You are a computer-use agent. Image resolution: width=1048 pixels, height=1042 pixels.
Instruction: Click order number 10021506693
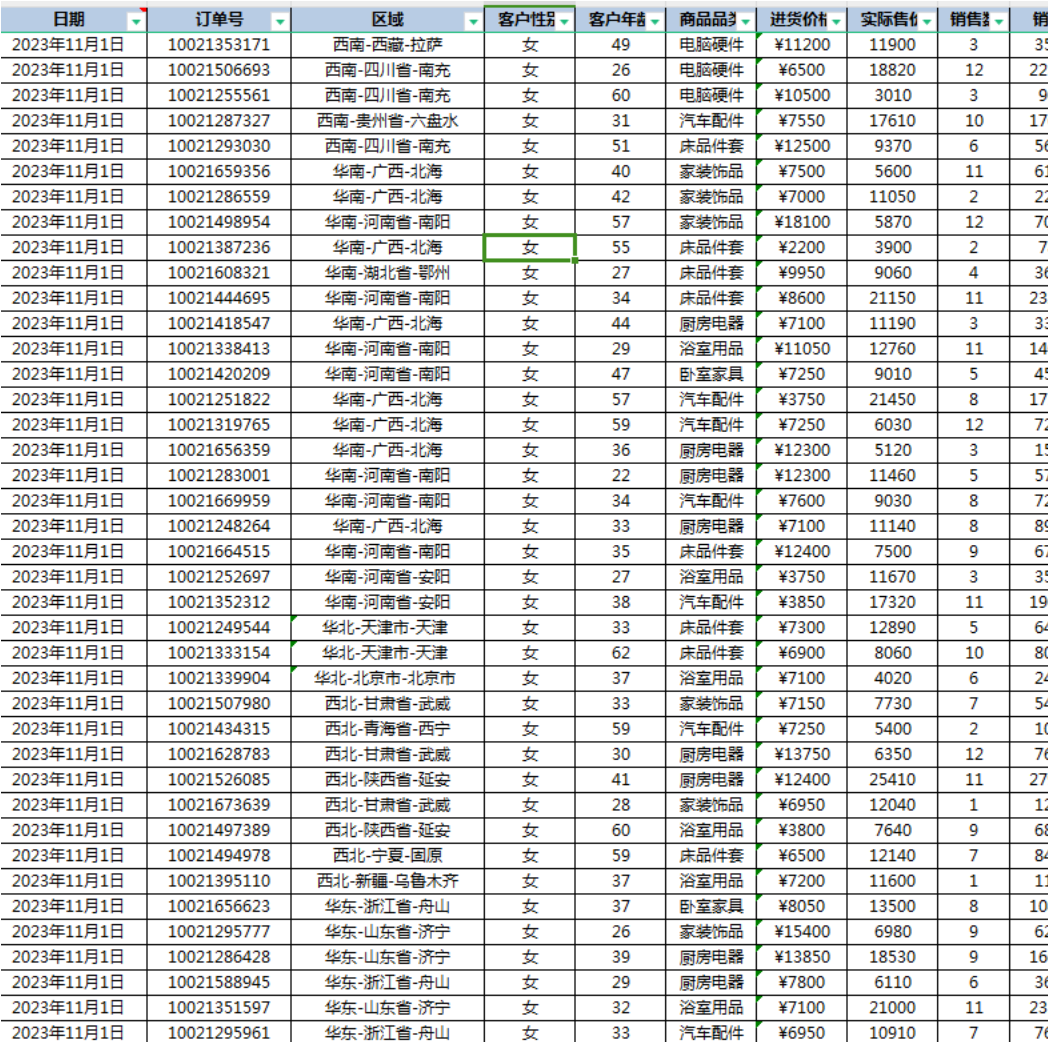pyautogui.click(x=219, y=70)
